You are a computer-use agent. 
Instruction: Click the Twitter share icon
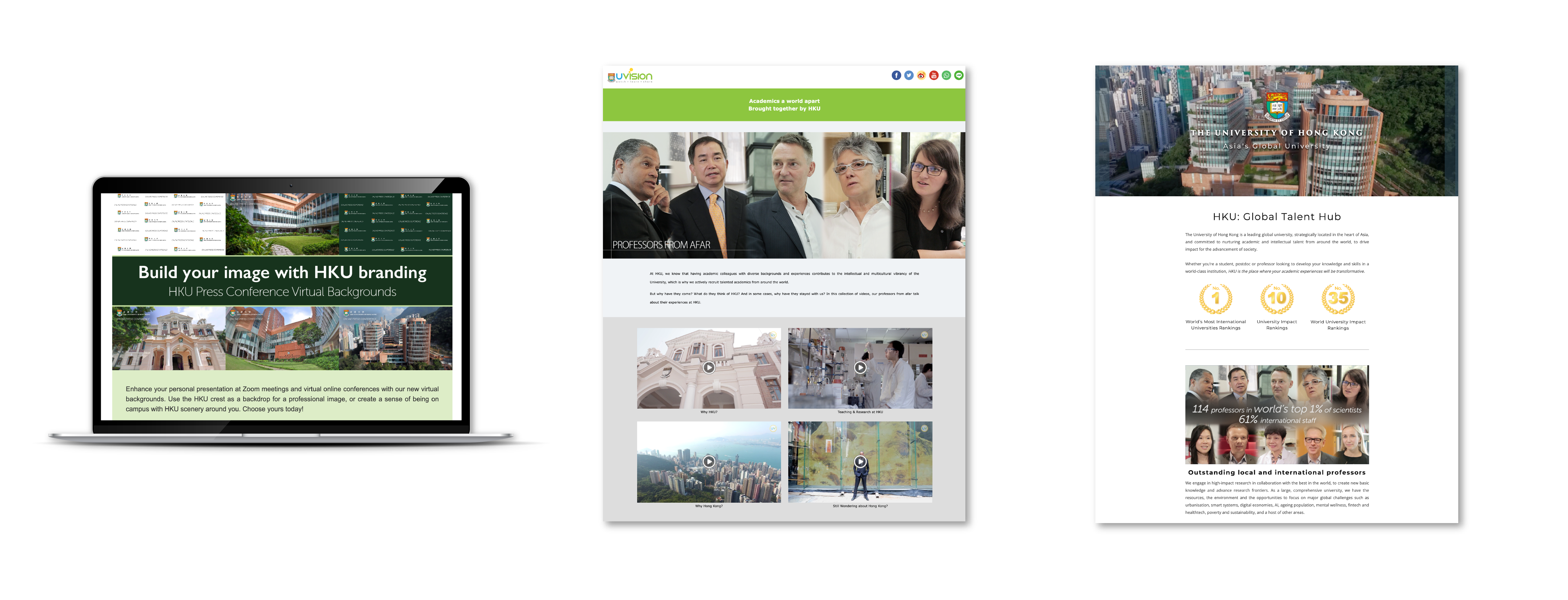(909, 76)
